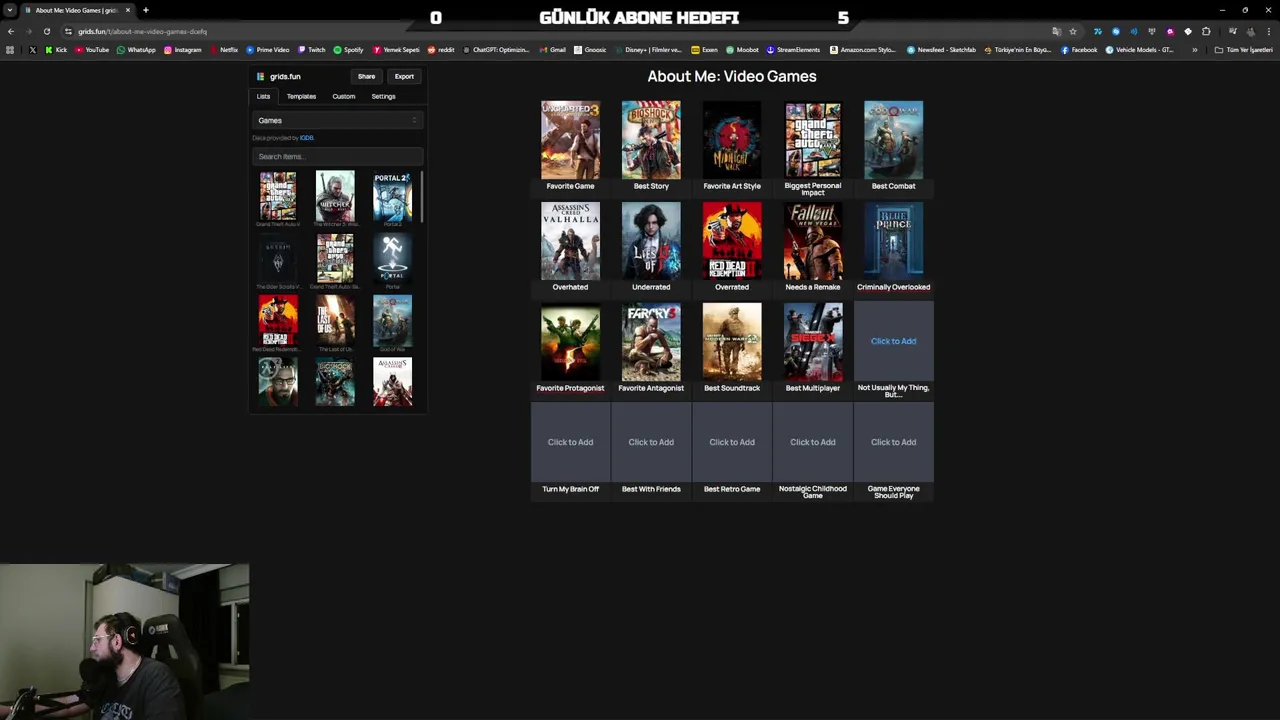The image size is (1280, 720).
Task: Open the Netflix bookmark
Action: [x=224, y=50]
